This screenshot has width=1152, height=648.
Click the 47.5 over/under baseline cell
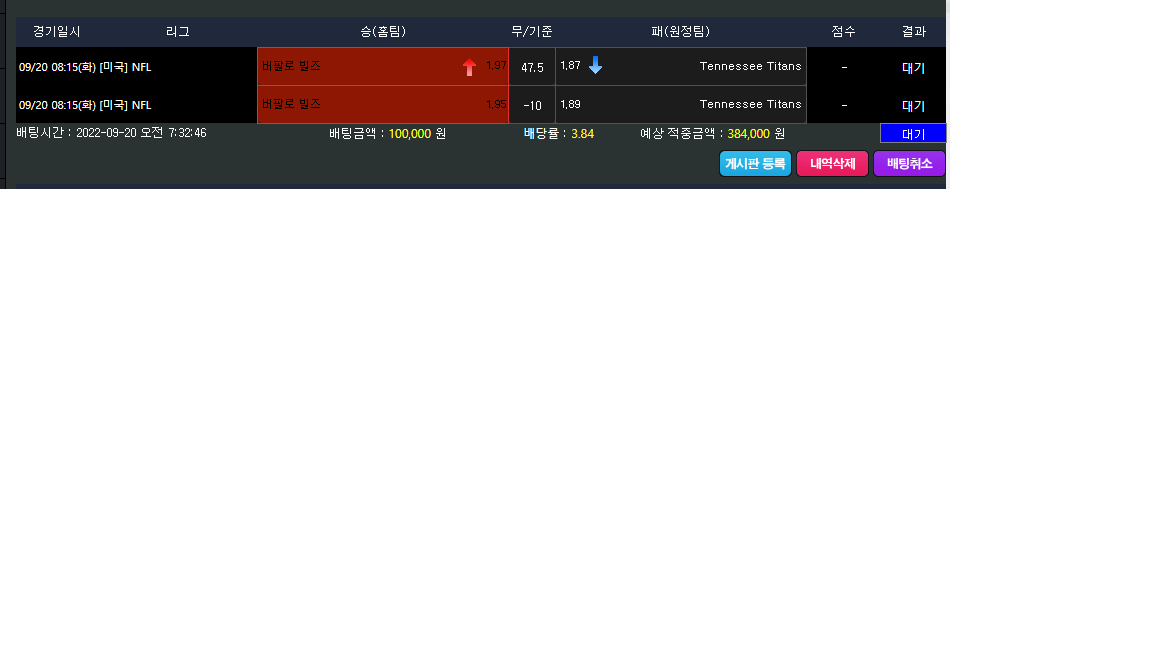[x=532, y=67]
